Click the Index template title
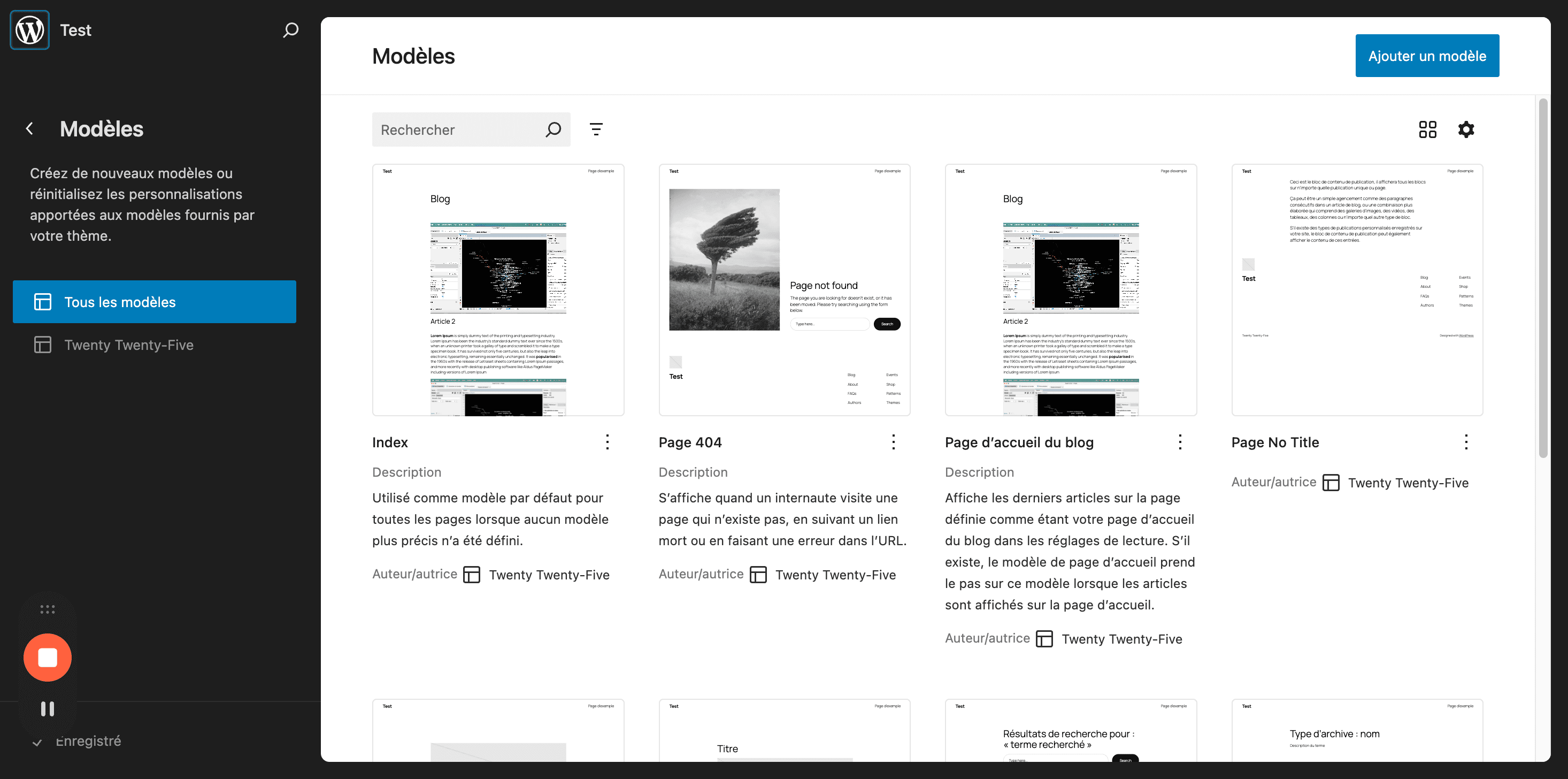The height and width of the screenshot is (779, 1568). pyautogui.click(x=390, y=442)
